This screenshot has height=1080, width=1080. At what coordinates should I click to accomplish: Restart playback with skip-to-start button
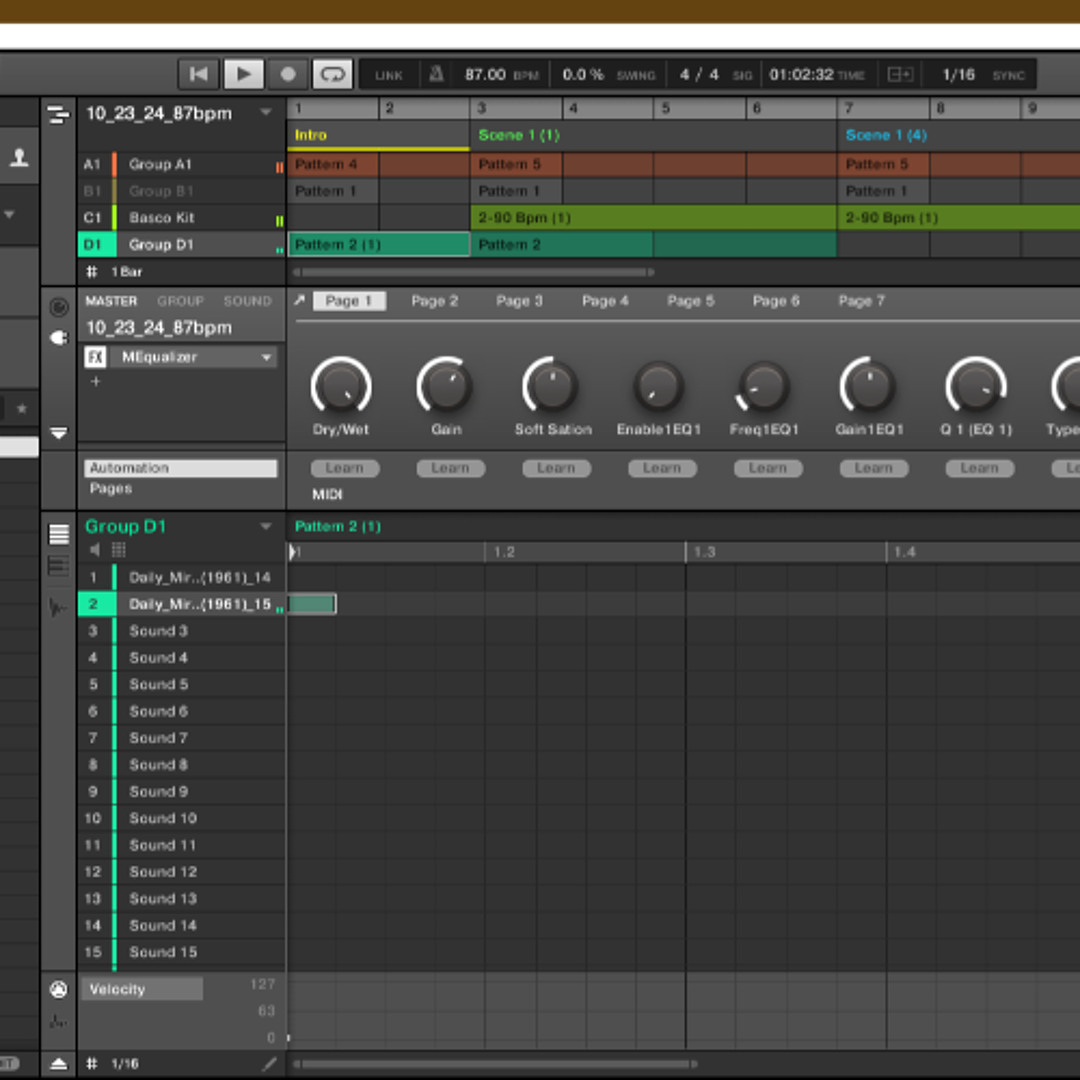click(x=198, y=74)
